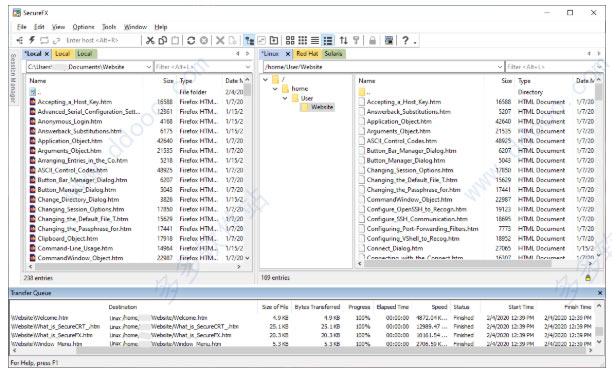Open the File menu
The image size is (612, 372).
pyautogui.click(x=22, y=27)
